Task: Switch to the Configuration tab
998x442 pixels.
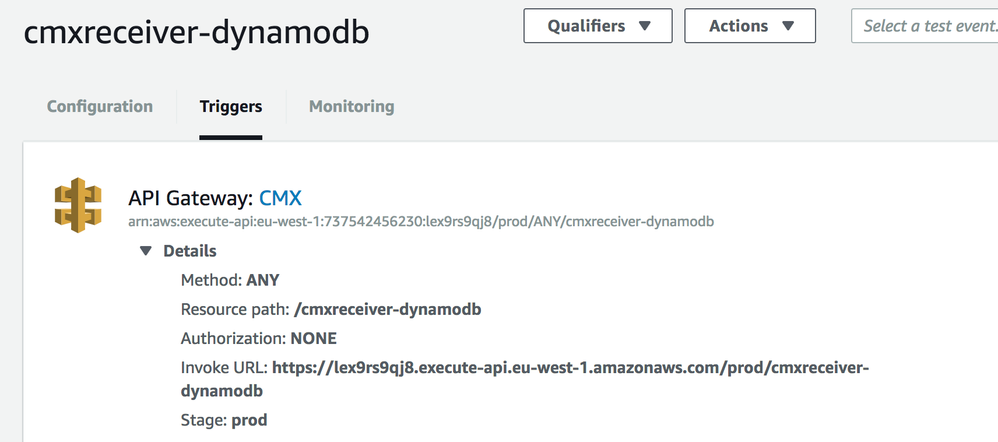Action: tap(100, 106)
